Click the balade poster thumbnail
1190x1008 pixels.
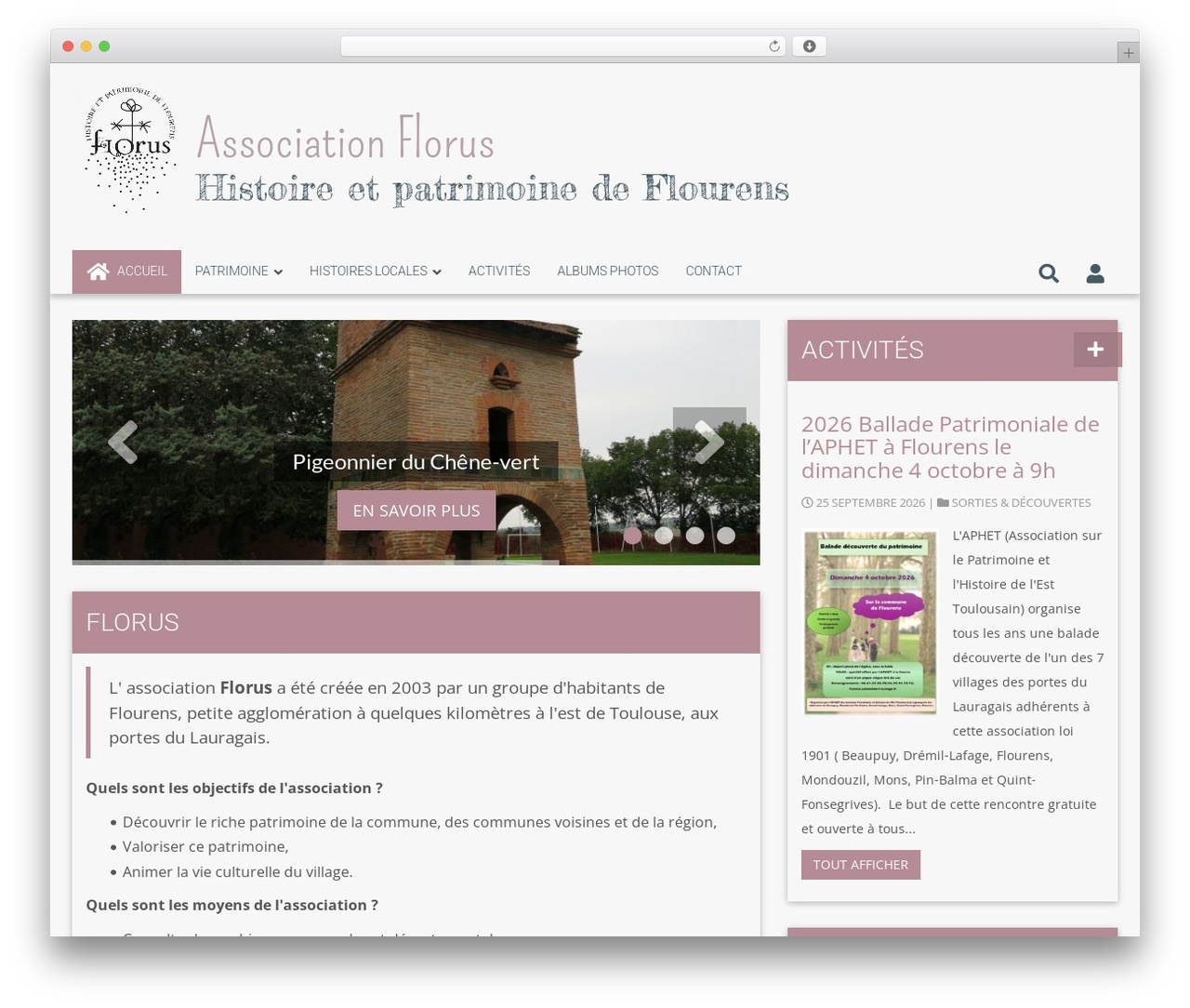point(870,622)
